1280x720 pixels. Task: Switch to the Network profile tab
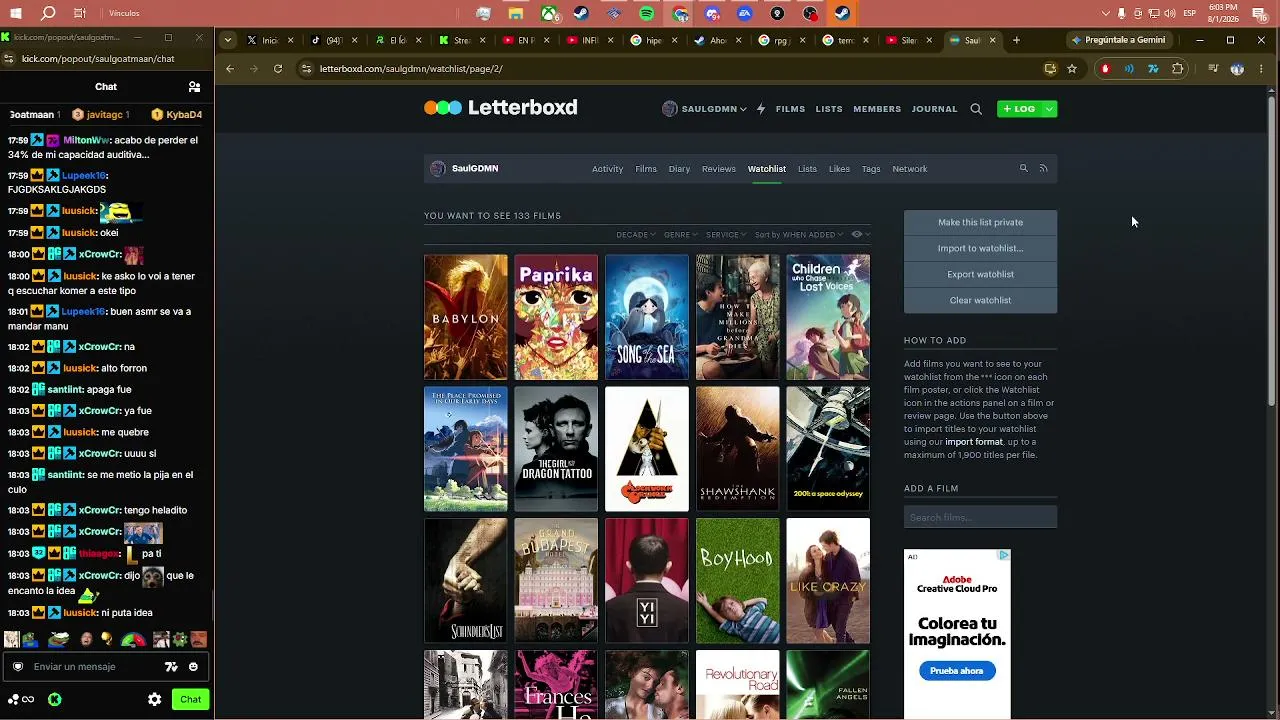[910, 169]
